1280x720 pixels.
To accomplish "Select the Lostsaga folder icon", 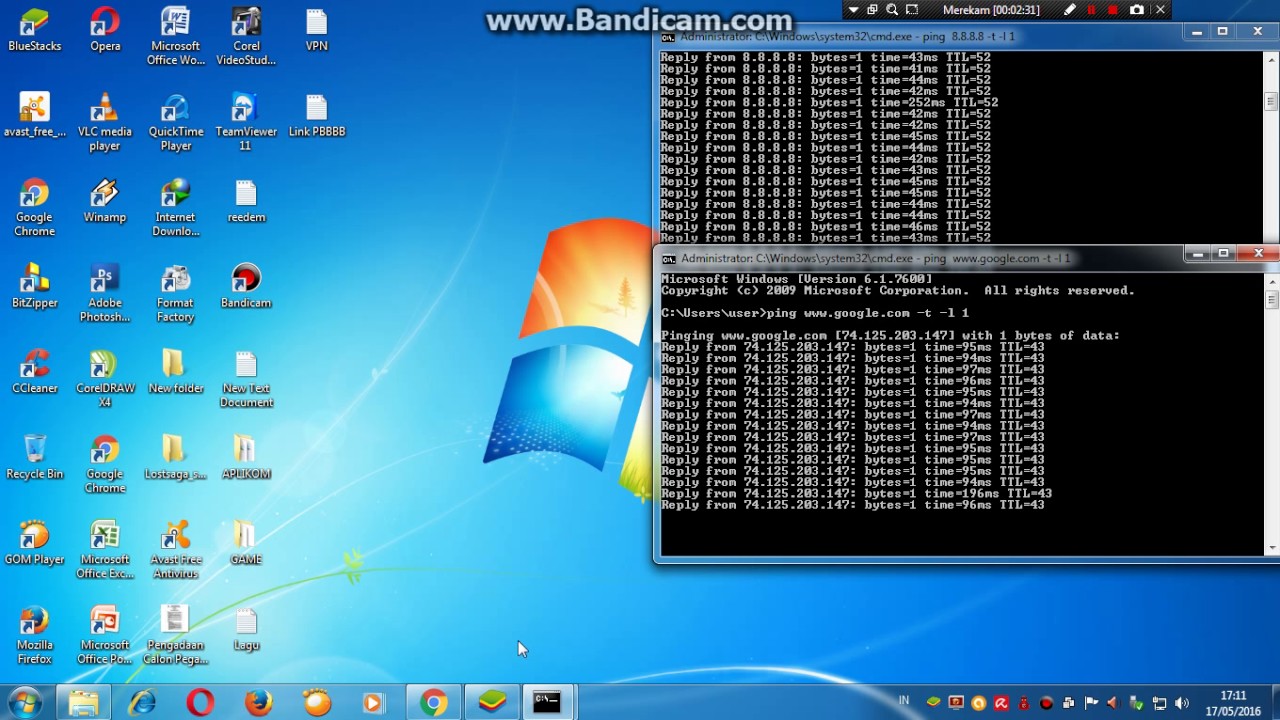I will [x=175, y=458].
